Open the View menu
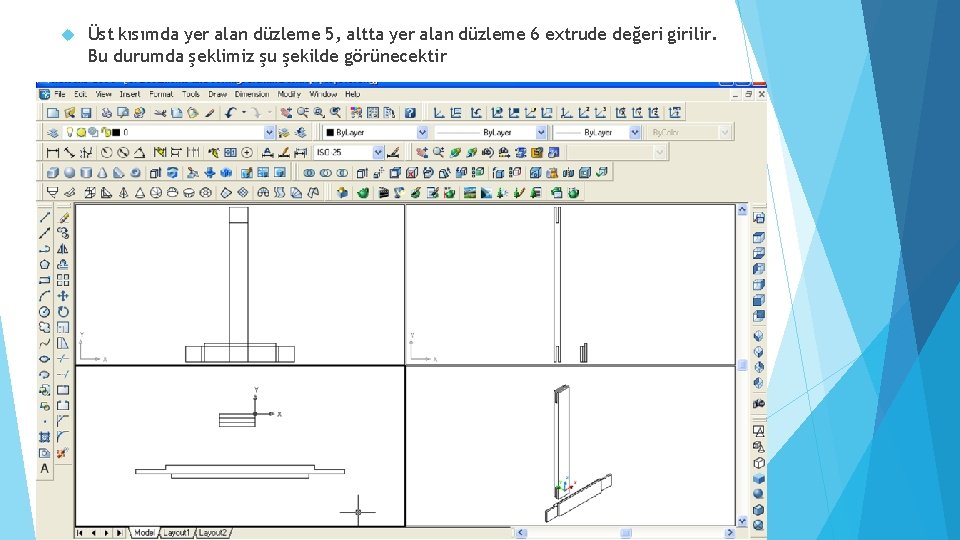Viewport: 960px width, 540px height. [103, 94]
